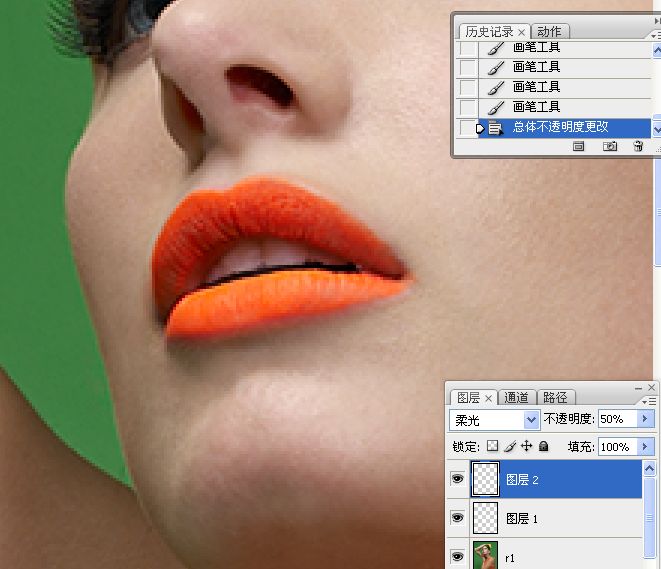
Task: Close the 图层 tab
Action: coord(489,398)
